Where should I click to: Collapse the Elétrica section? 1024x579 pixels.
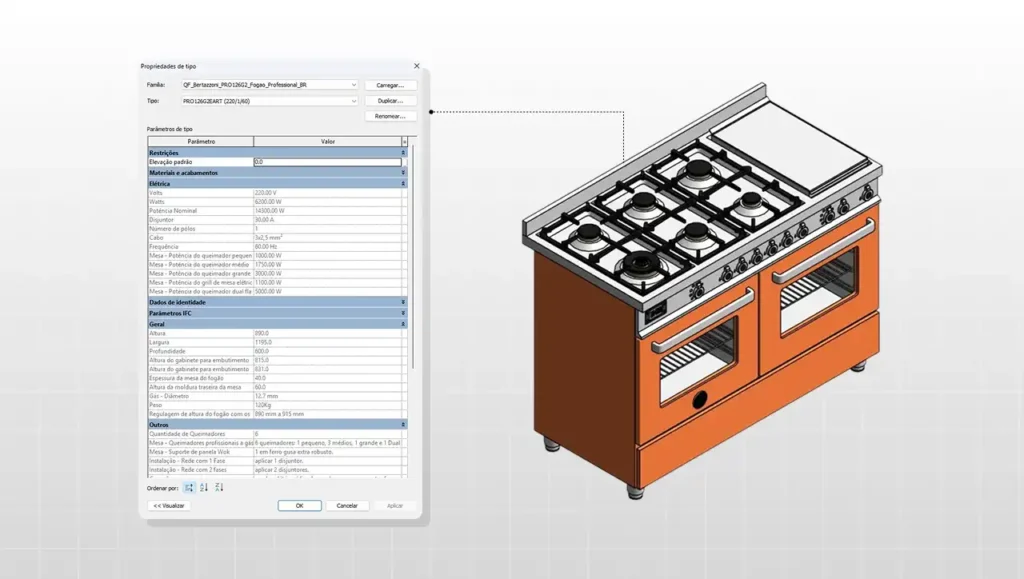(x=403, y=184)
